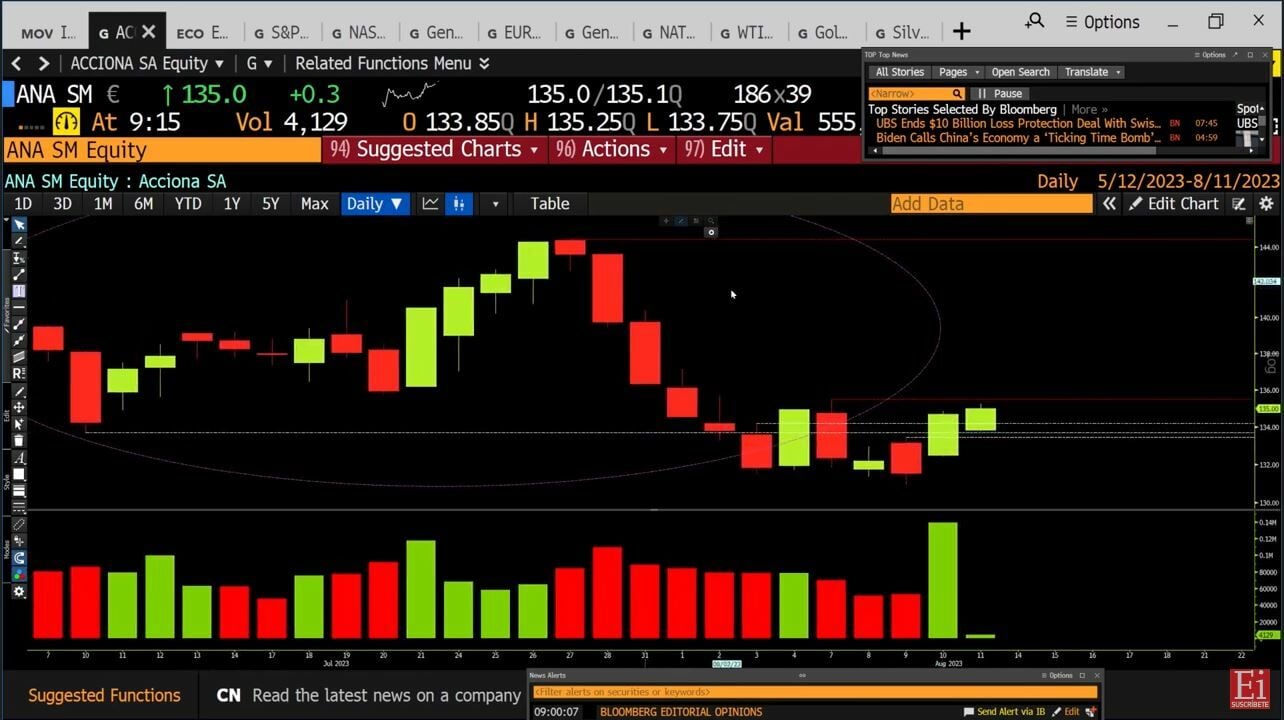Screen dimensions: 1284x720
Task: Open the Suggested Charts dropdown
Action: pyautogui.click(x=435, y=149)
